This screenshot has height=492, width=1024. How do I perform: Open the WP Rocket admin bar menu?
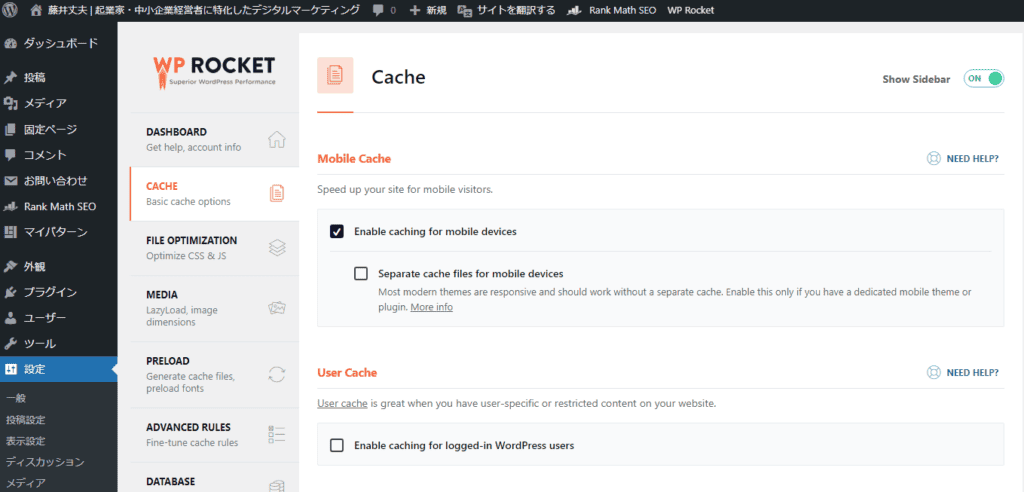click(690, 10)
